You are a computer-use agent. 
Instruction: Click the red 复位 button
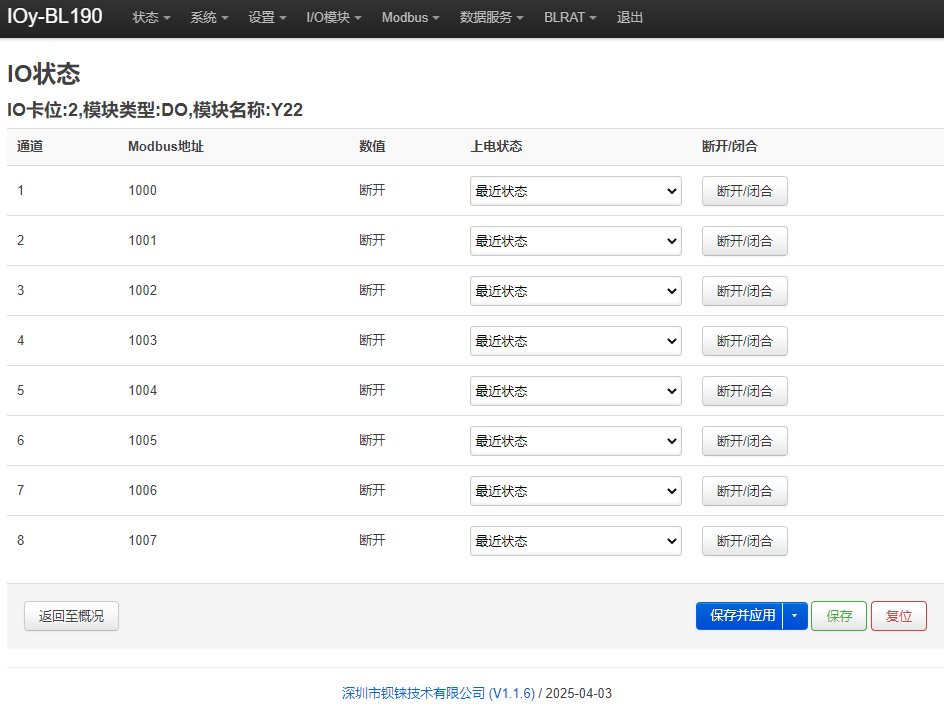899,616
